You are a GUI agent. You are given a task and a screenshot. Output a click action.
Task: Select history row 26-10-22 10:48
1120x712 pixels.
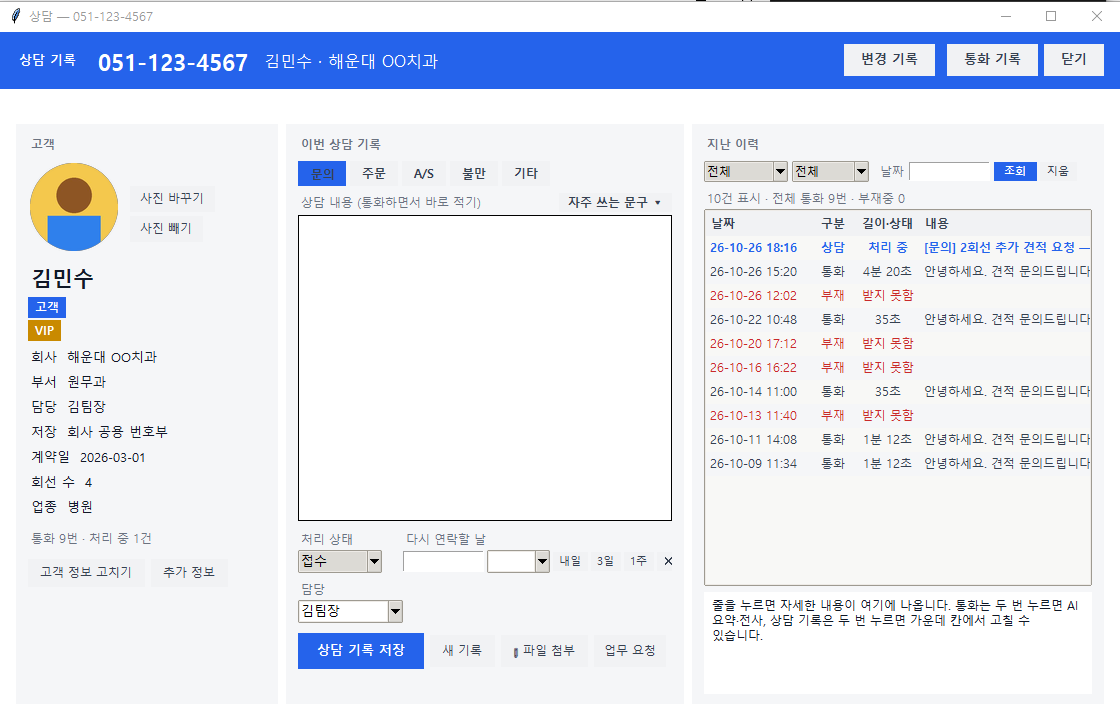coord(898,320)
